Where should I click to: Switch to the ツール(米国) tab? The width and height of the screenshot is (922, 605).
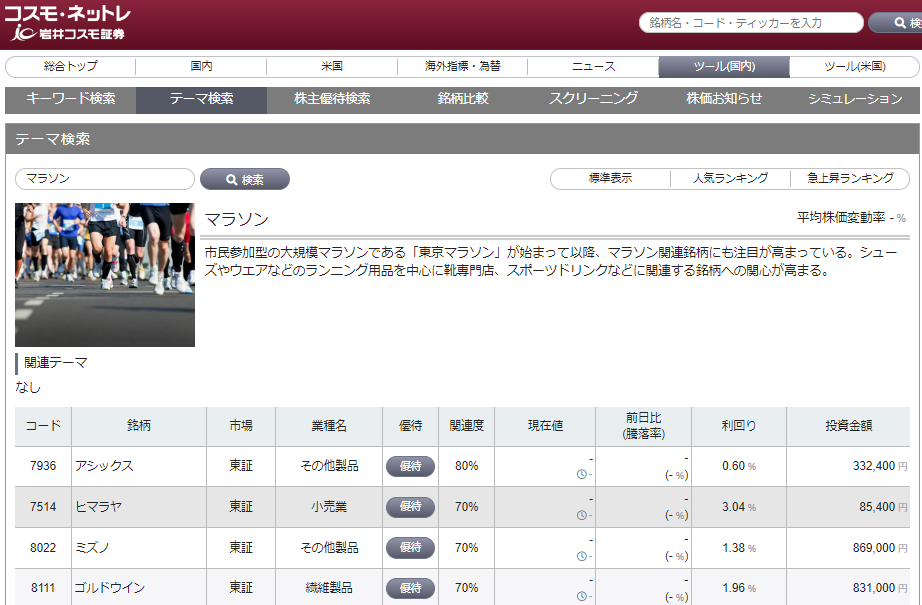click(855, 68)
